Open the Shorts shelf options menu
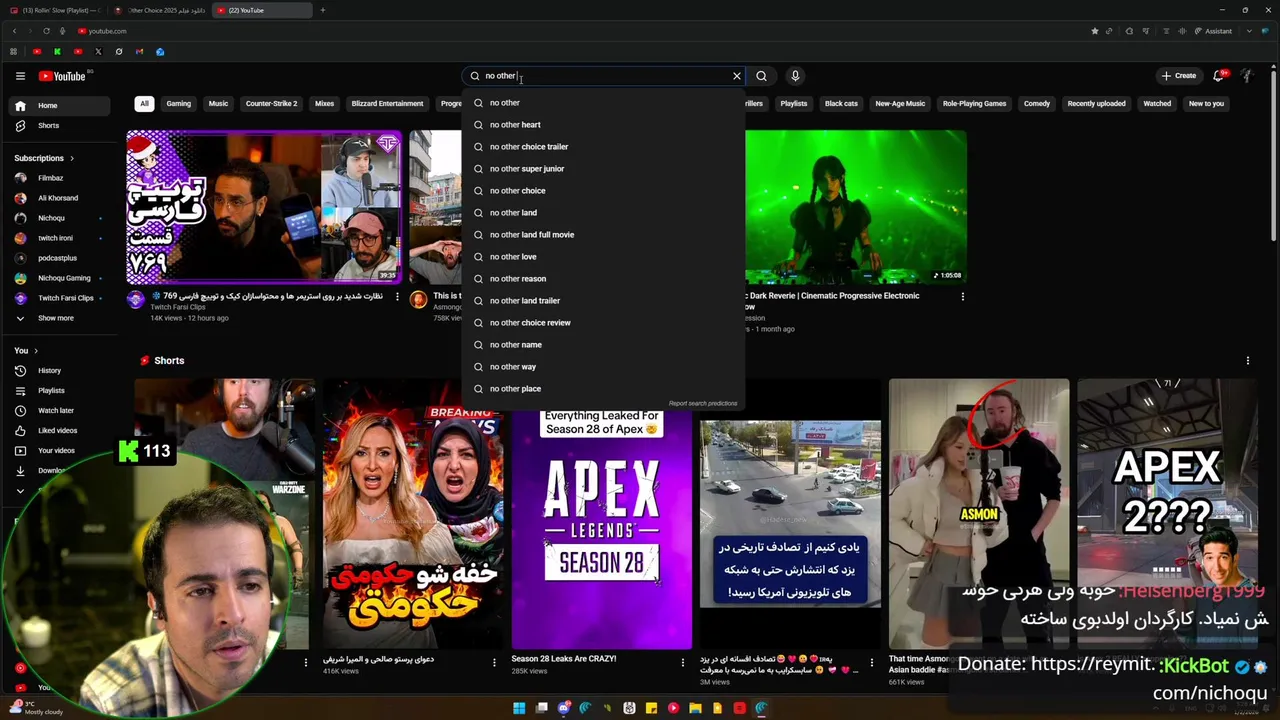1280x720 pixels. point(1247,361)
